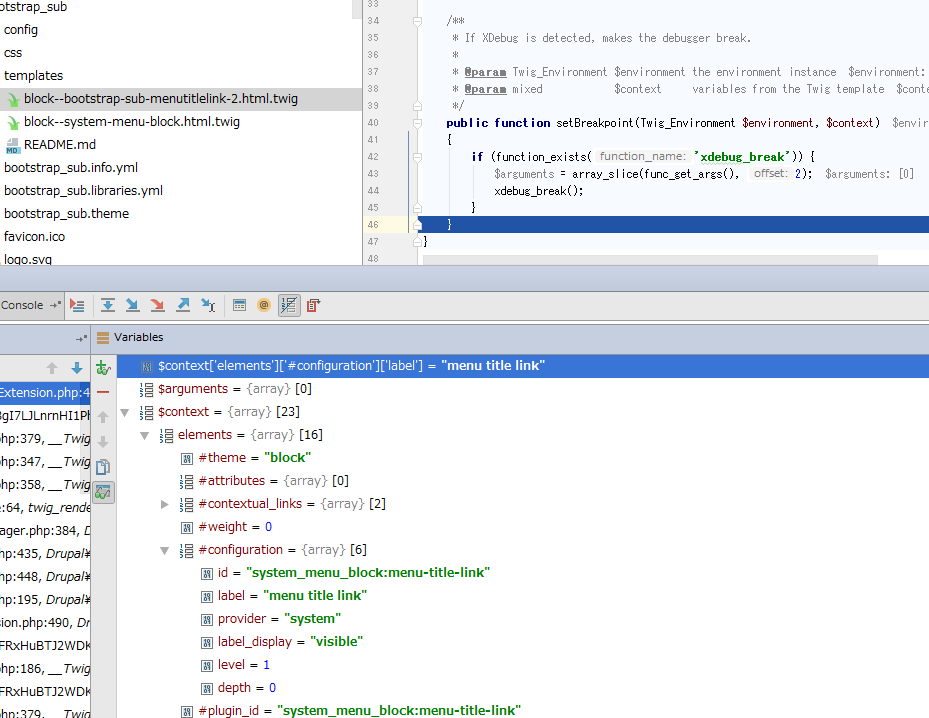Remove the watch using the red minus icon
929x718 pixels.
(x=102, y=392)
